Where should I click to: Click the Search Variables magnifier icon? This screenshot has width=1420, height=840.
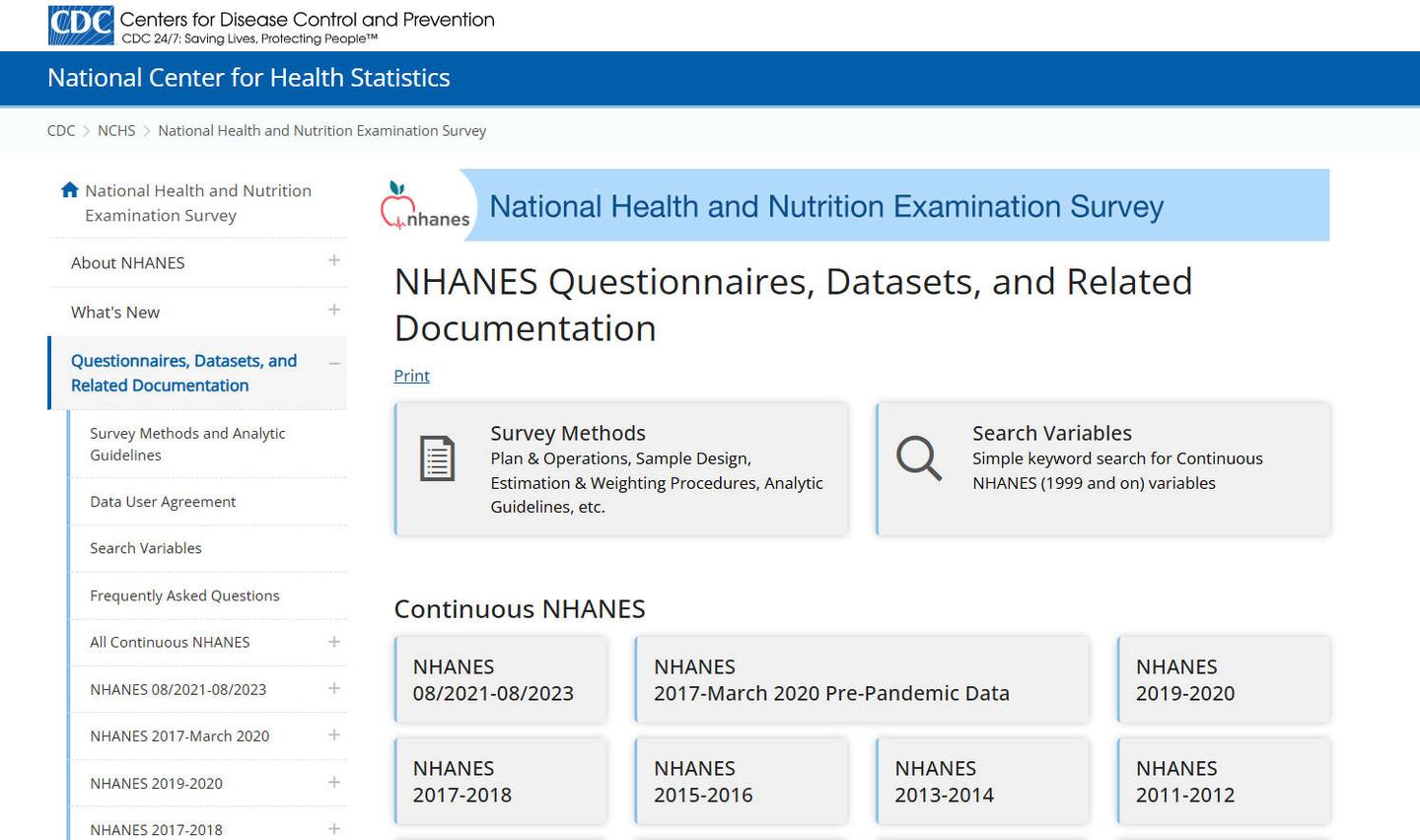coord(918,458)
